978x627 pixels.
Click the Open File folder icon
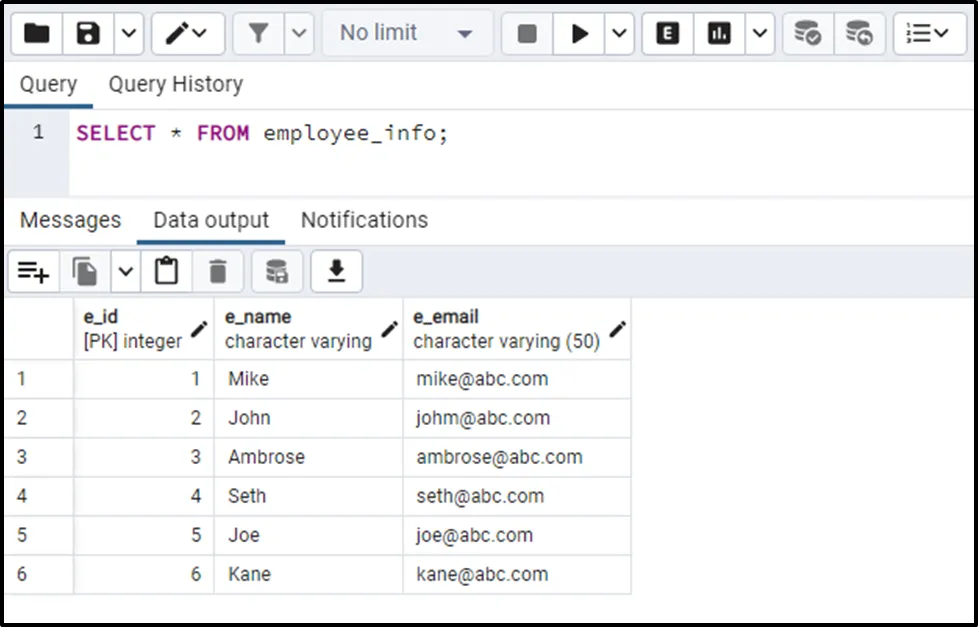[37, 34]
